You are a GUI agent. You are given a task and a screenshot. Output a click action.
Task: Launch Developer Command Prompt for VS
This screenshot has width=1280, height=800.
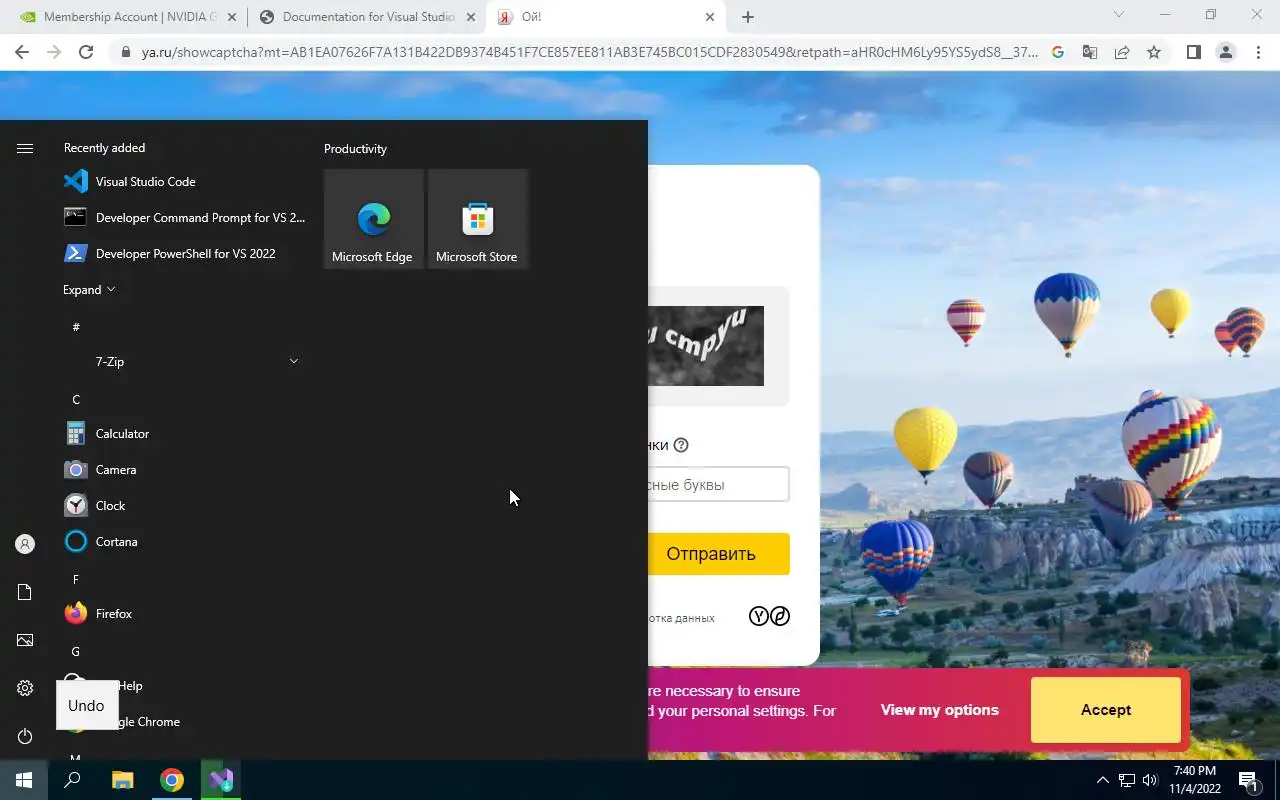click(x=184, y=218)
